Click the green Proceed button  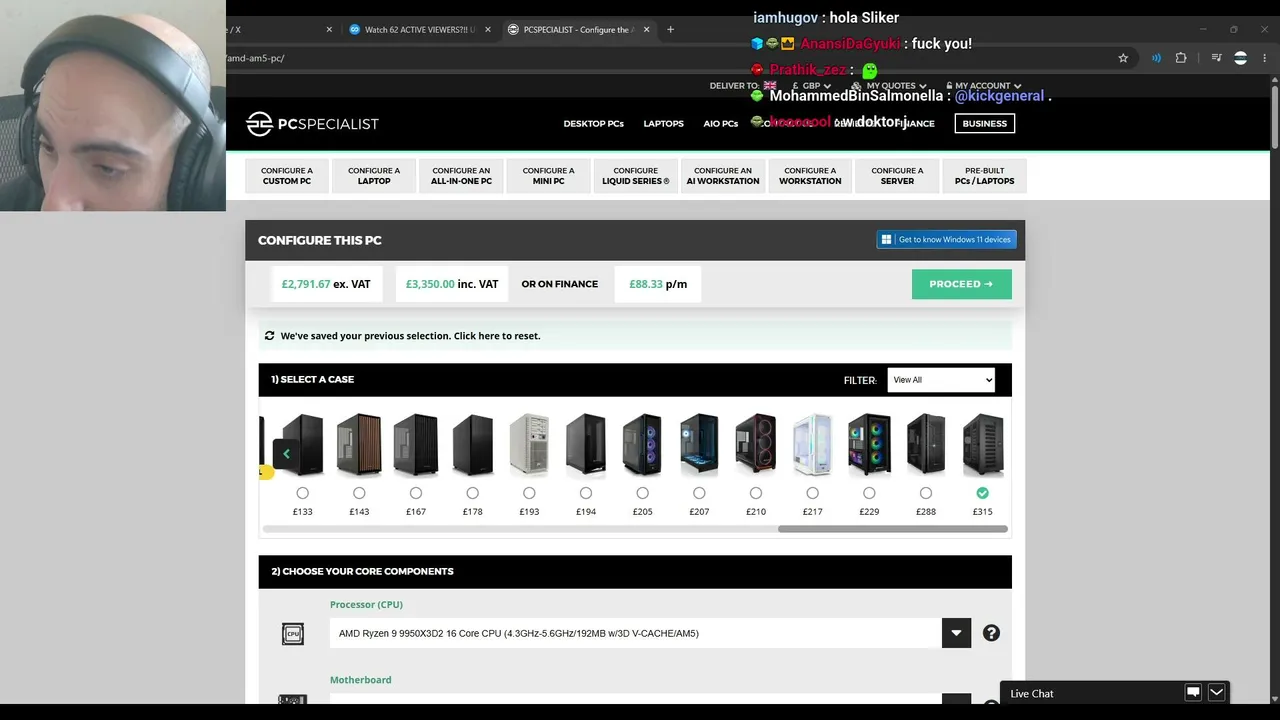tap(961, 284)
